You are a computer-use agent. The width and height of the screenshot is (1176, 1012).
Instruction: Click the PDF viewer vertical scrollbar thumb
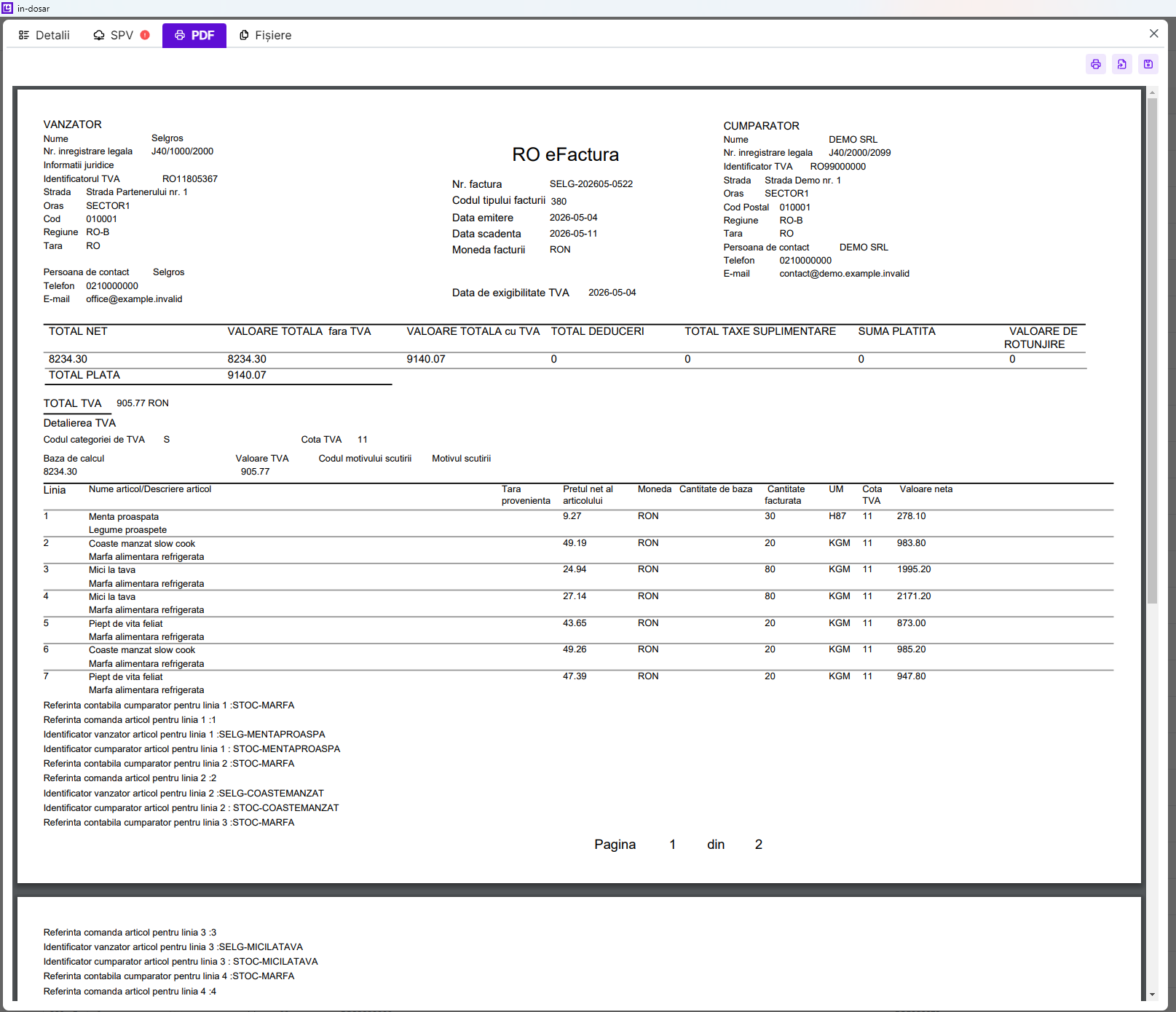tap(1152, 351)
